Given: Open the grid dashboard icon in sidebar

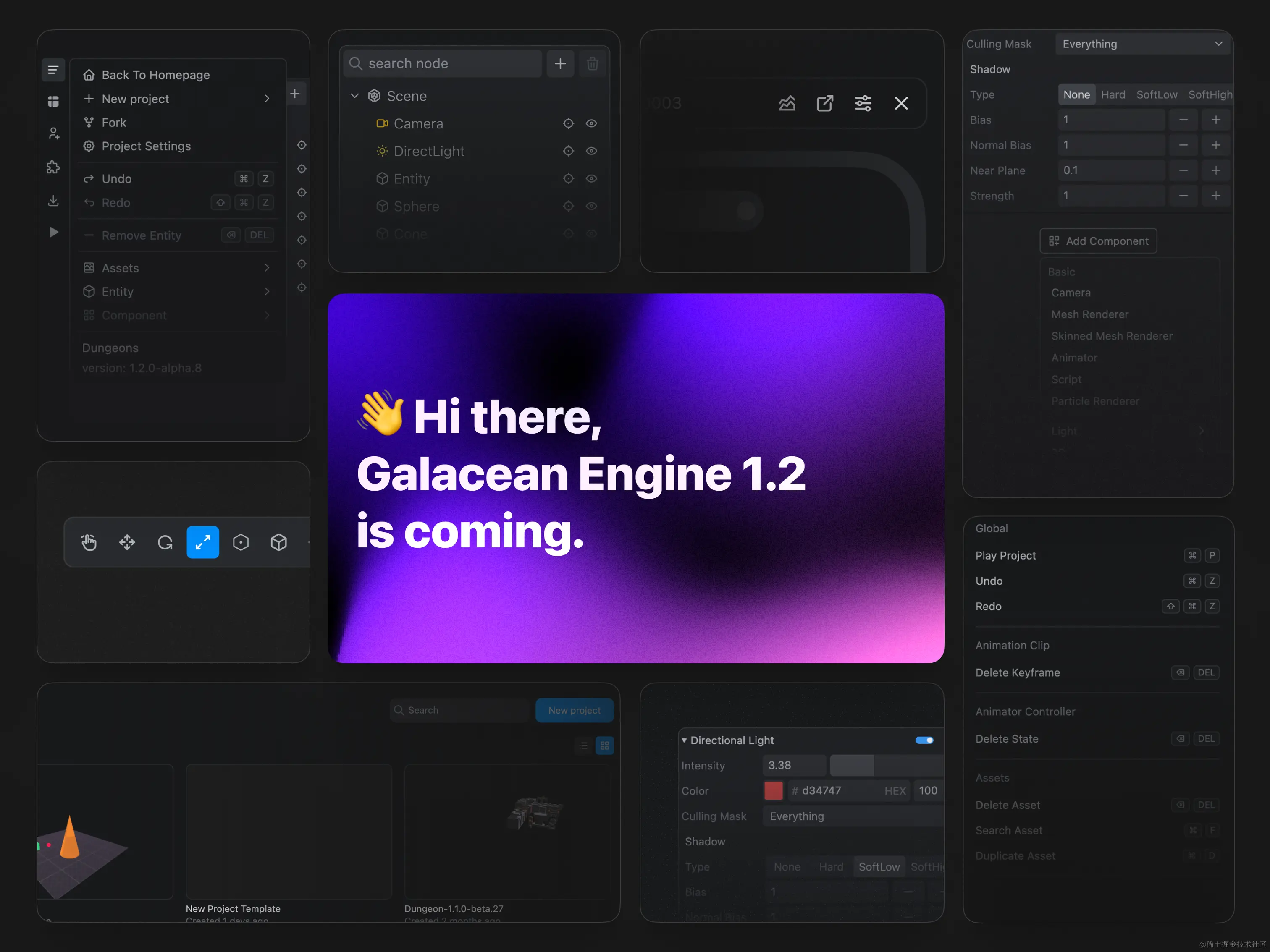Looking at the screenshot, I should [53, 102].
